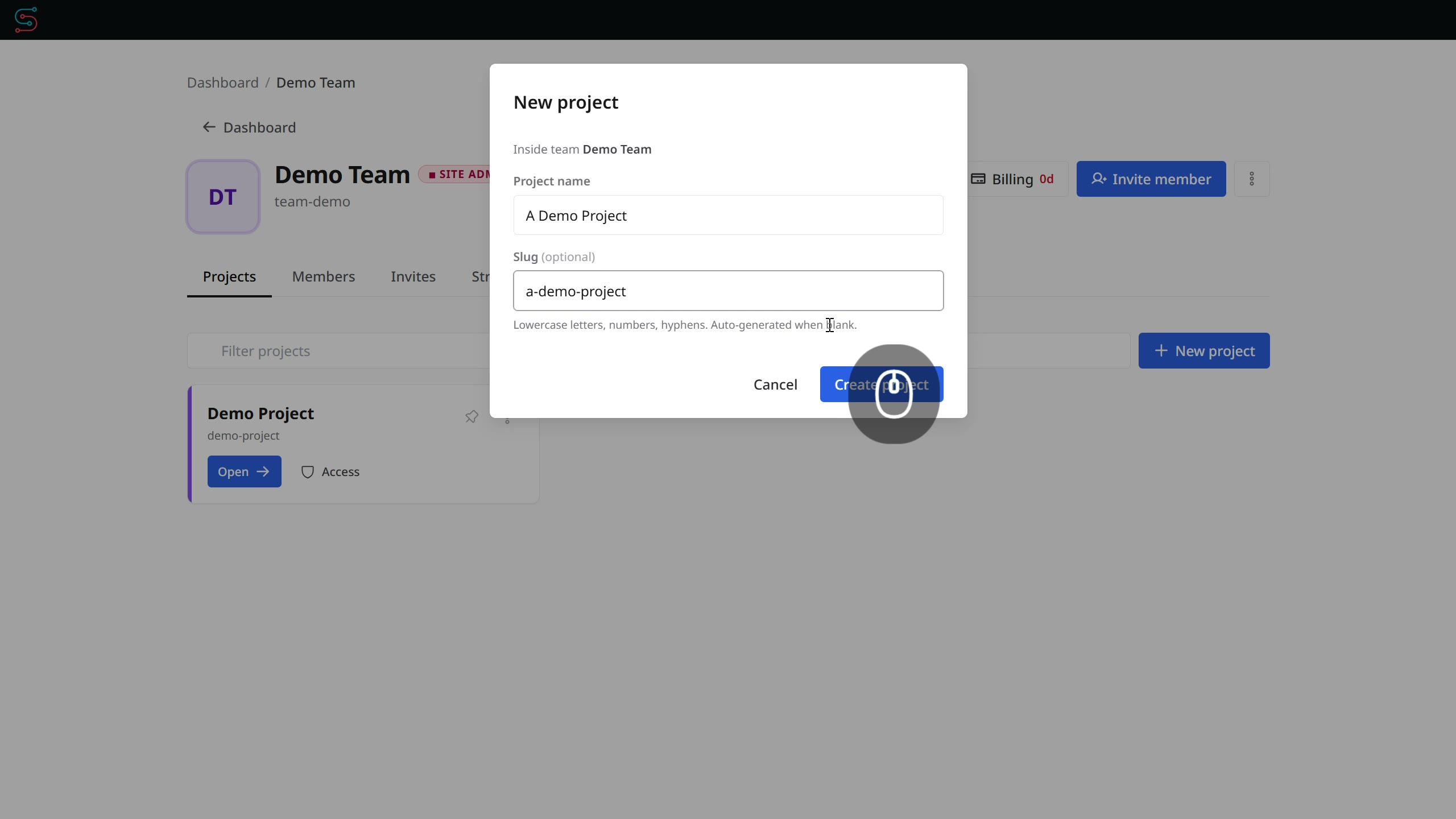Focus the Slug input containing a-demo-project
The width and height of the screenshot is (1456, 819).
pyautogui.click(x=728, y=291)
